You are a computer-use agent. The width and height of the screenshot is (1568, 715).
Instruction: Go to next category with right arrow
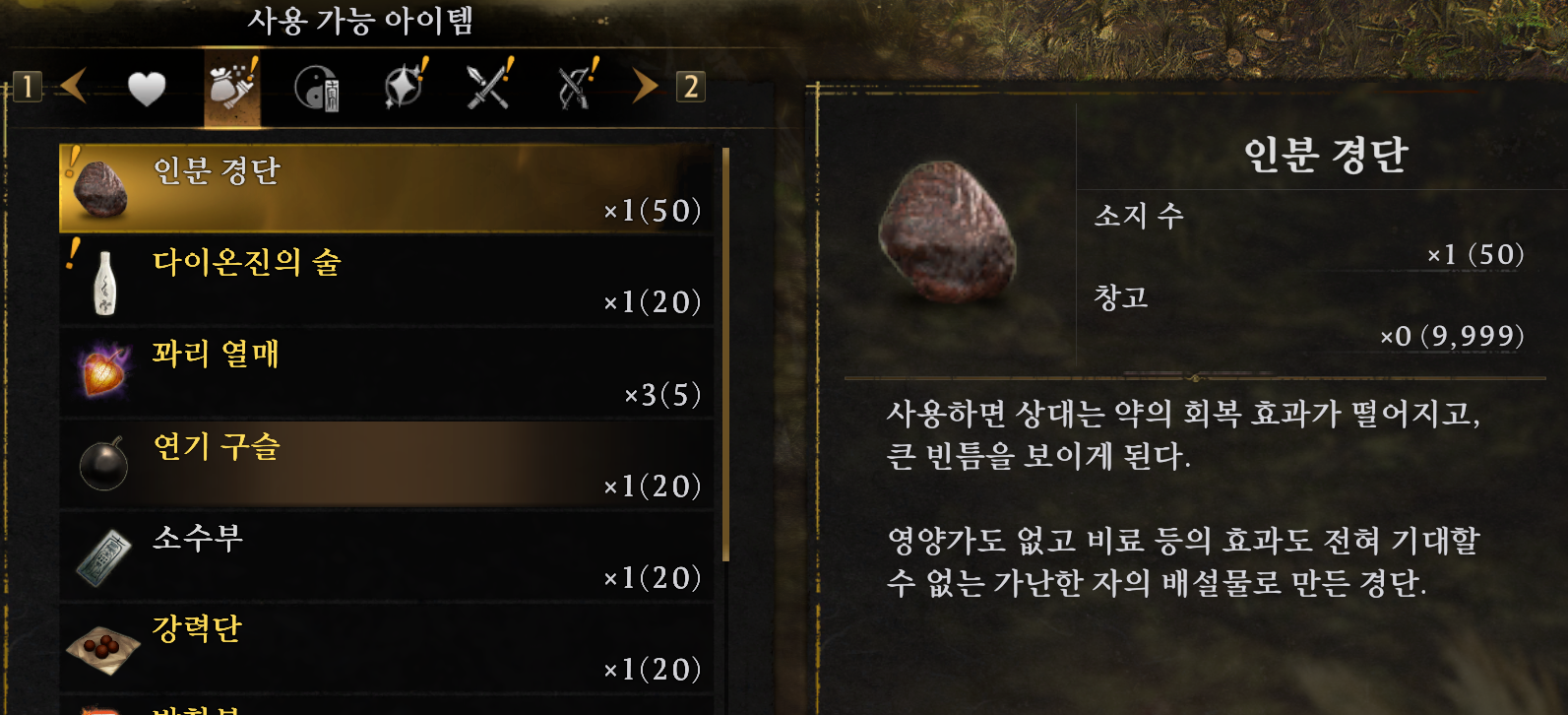645,86
